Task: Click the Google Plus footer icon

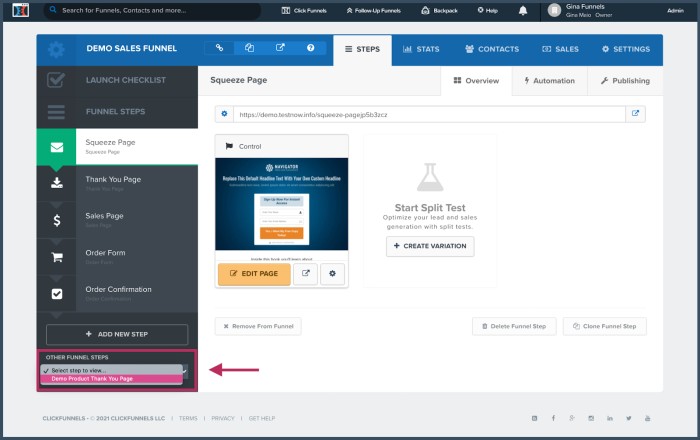Action: 572,418
